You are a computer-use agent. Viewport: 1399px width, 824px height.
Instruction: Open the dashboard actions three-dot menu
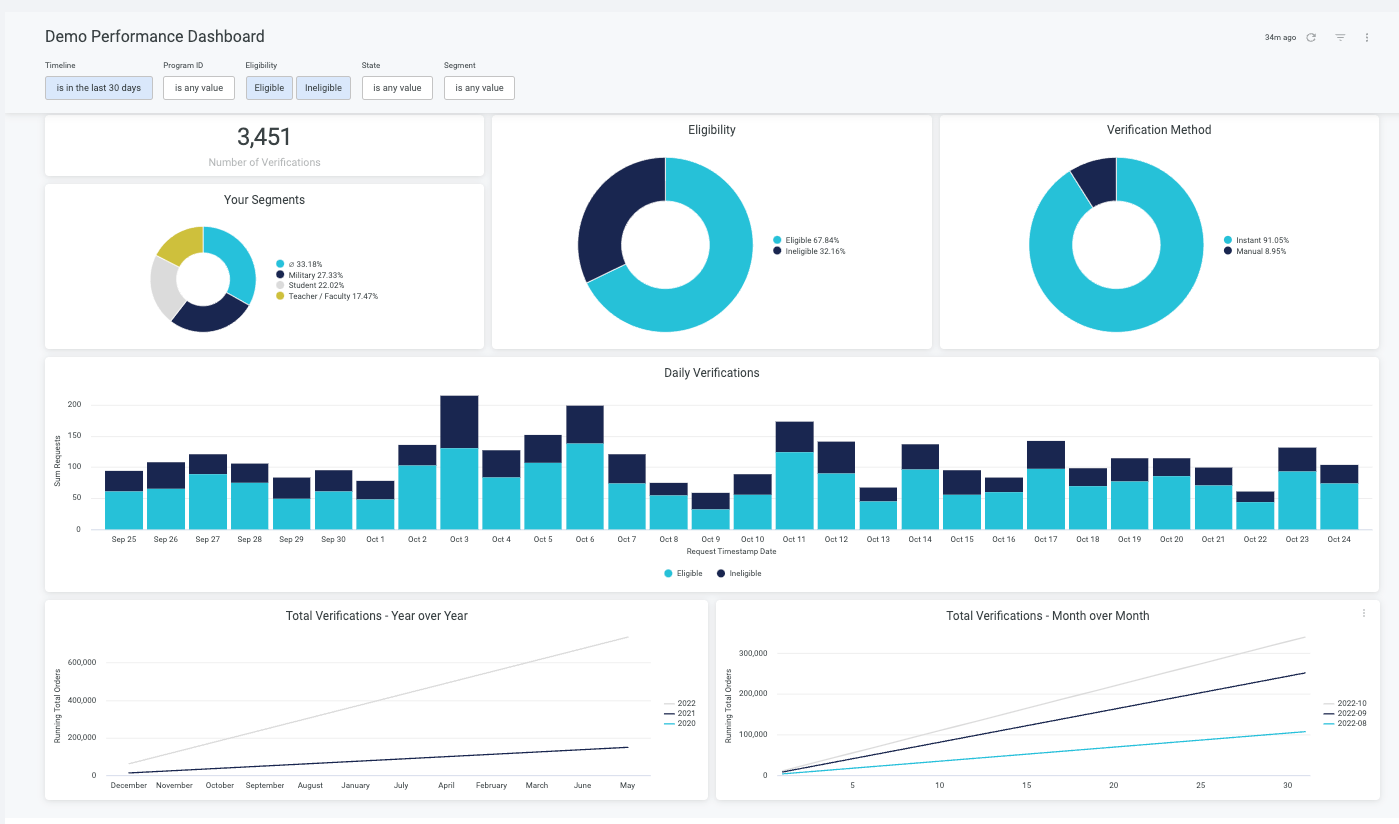tap(1367, 37)
